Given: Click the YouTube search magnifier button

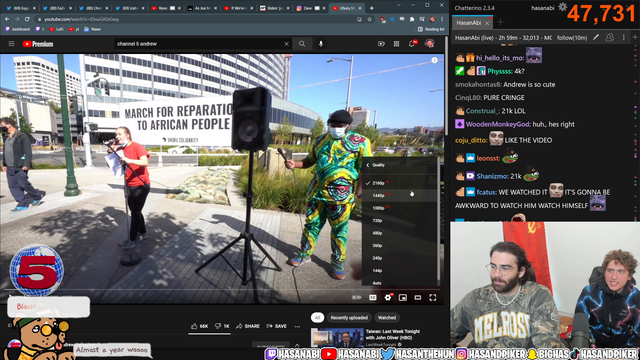Looking at the screenshot, I should (x=302, y=44).
